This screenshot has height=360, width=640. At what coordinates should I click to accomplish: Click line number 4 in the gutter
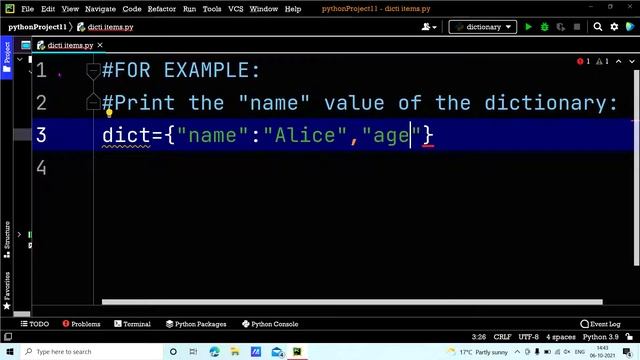41,168
